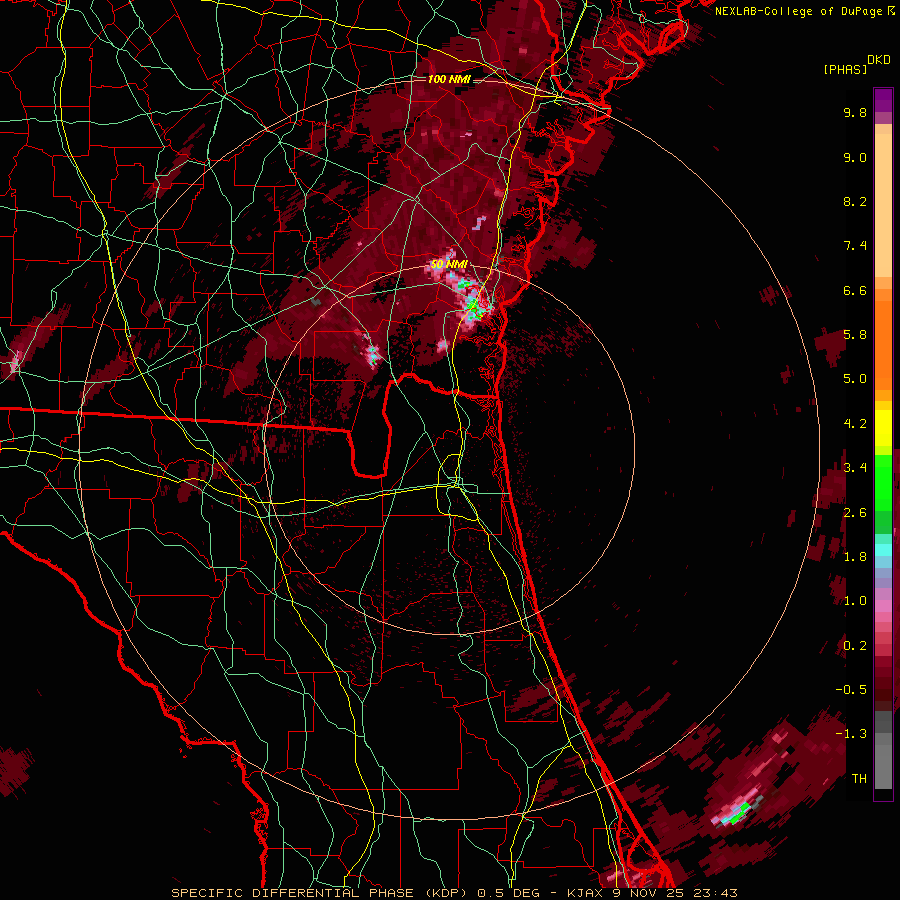This screenshot has height=900, width=900.
Task: Click the 9.0 value on the color scale
Action: (x=855, y=157)
